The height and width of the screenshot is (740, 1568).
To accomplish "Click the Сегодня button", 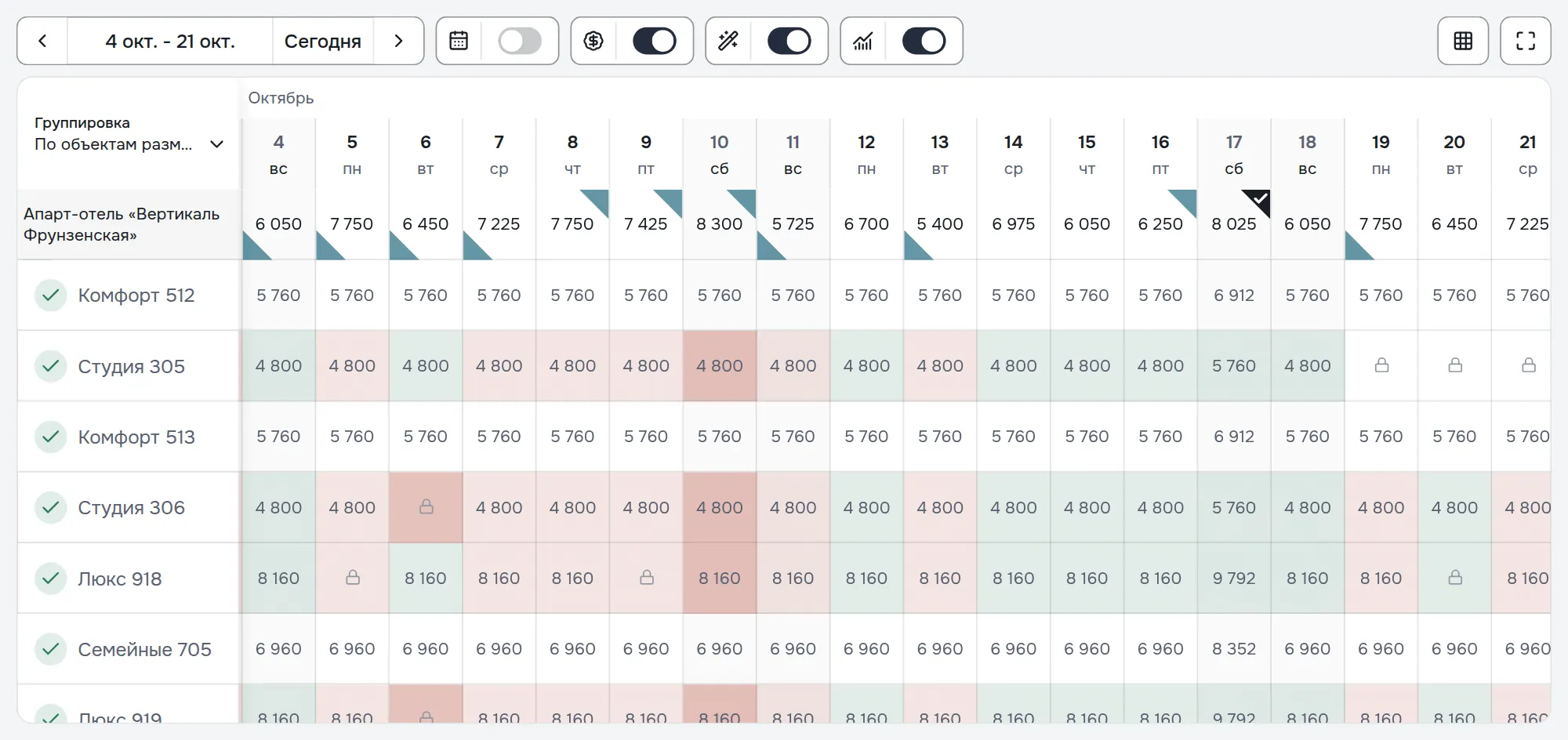I will [322, 41].
